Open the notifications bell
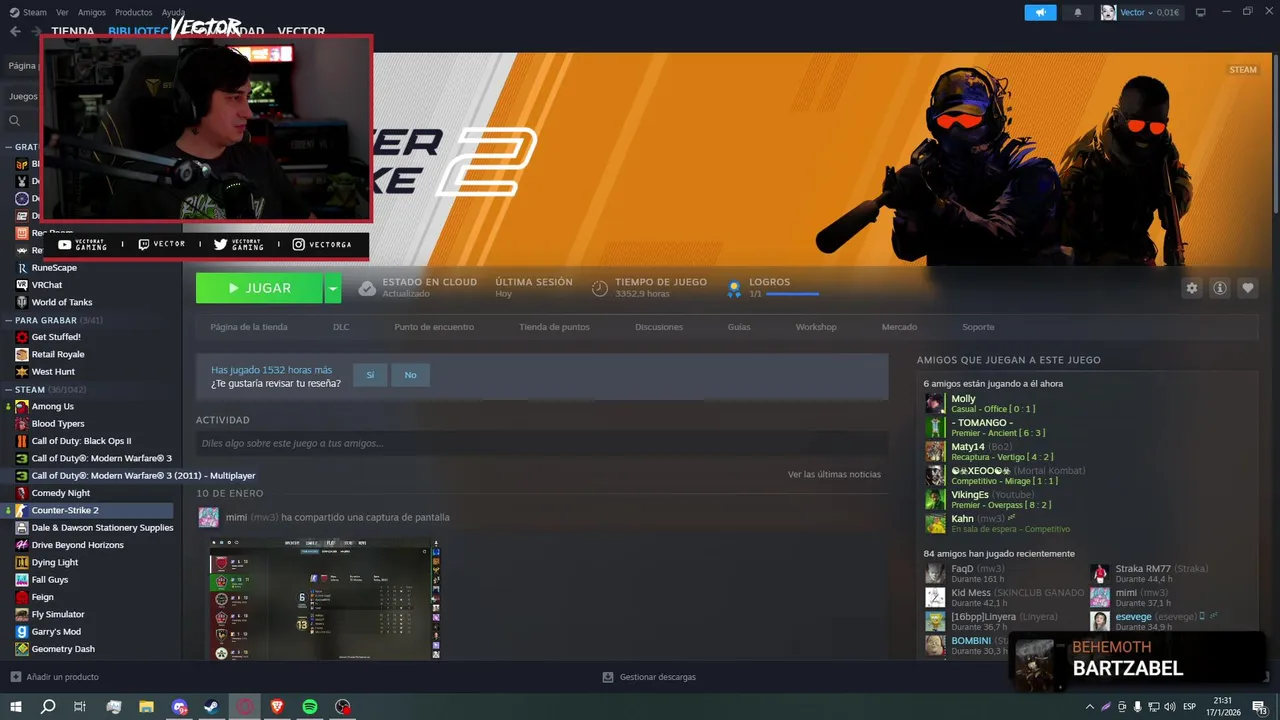The width and height of the screenshot is (1280, 720). [x=1078, y=12]
